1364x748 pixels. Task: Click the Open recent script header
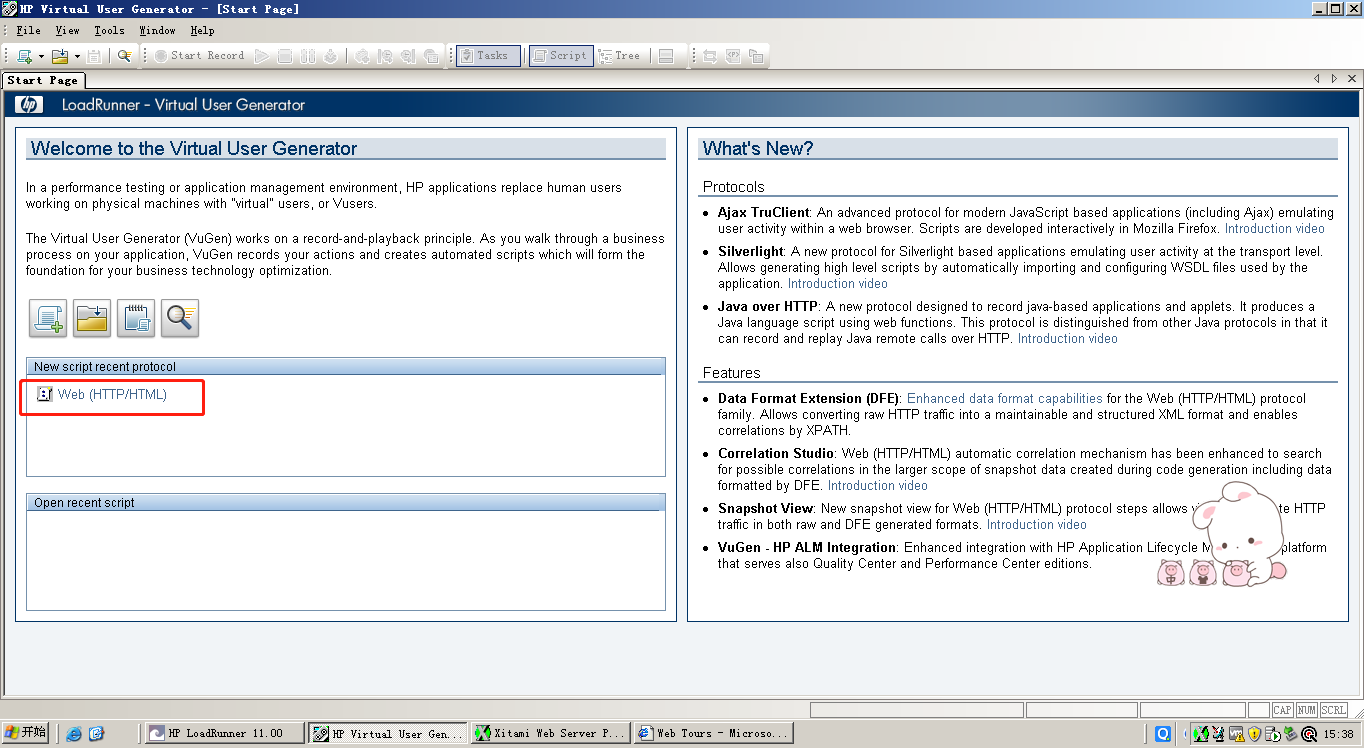click(346, 503)
